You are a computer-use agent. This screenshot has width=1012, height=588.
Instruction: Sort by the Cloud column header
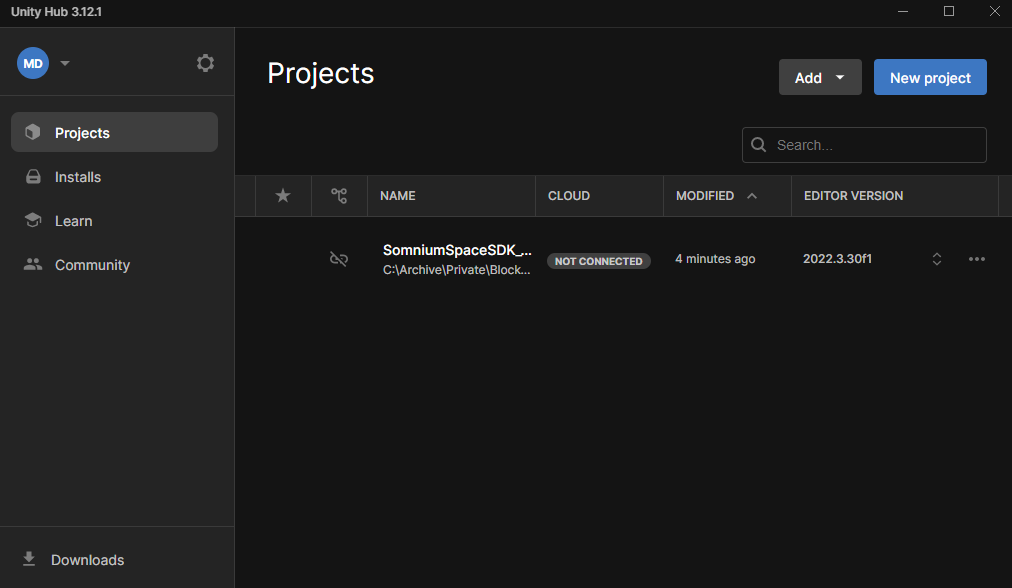point(569,196)
